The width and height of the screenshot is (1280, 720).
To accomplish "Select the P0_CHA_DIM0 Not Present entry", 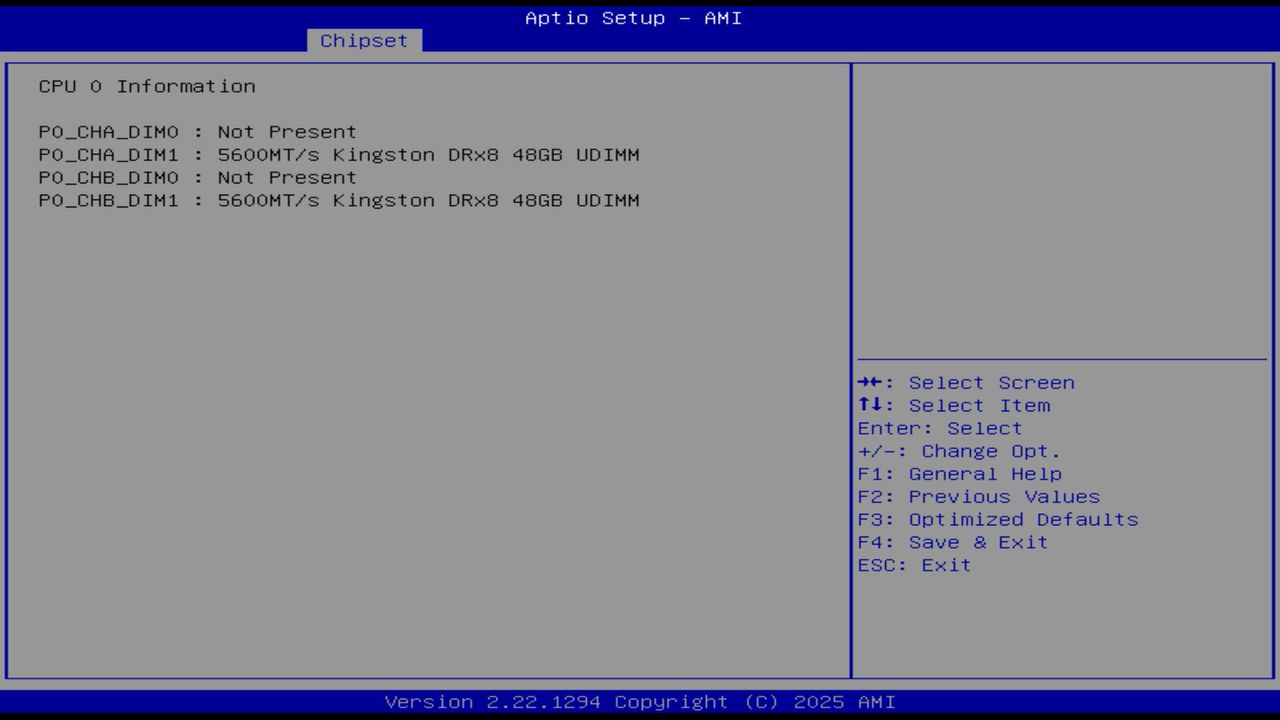I will click(197, 131).
